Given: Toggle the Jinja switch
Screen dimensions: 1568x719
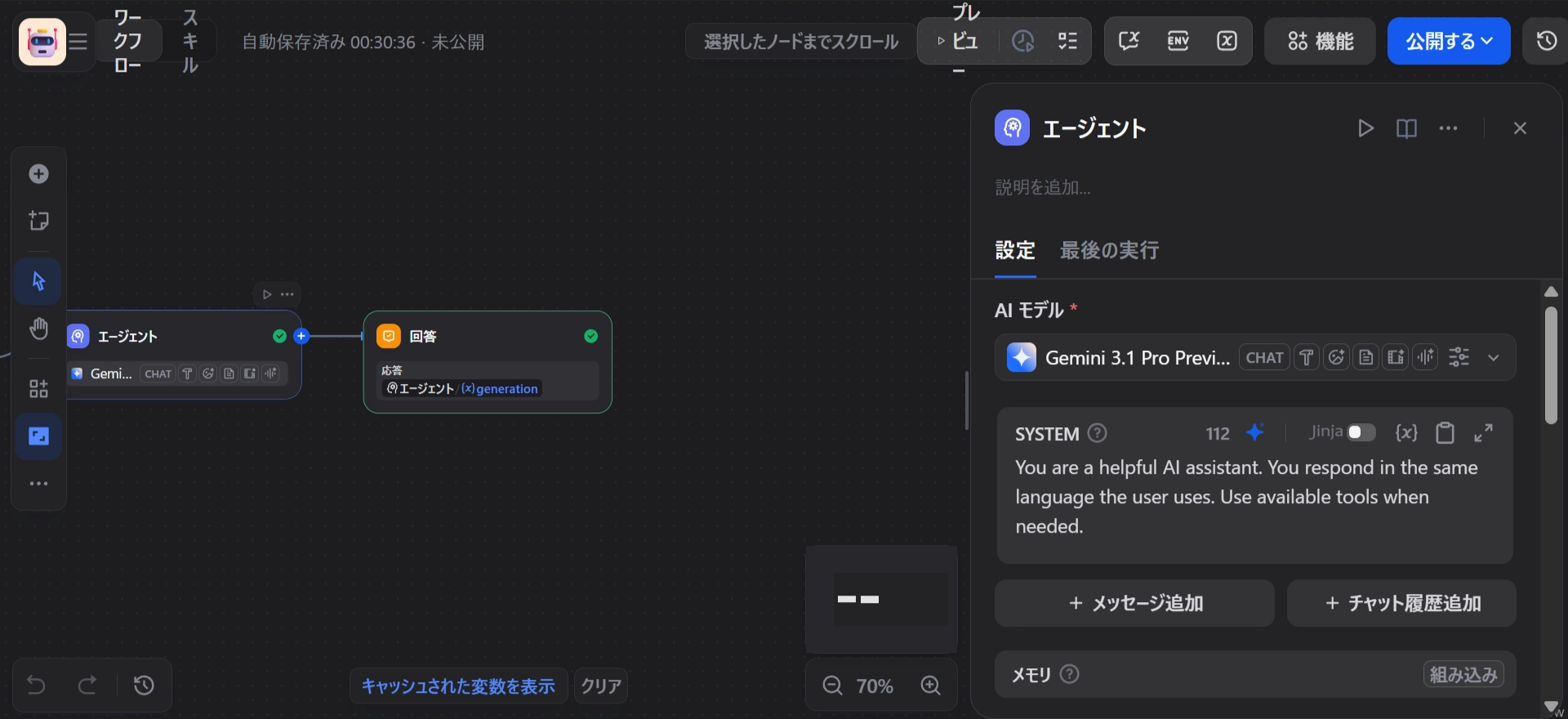Looking at the screenshot, I should (x=1361, y=432).
